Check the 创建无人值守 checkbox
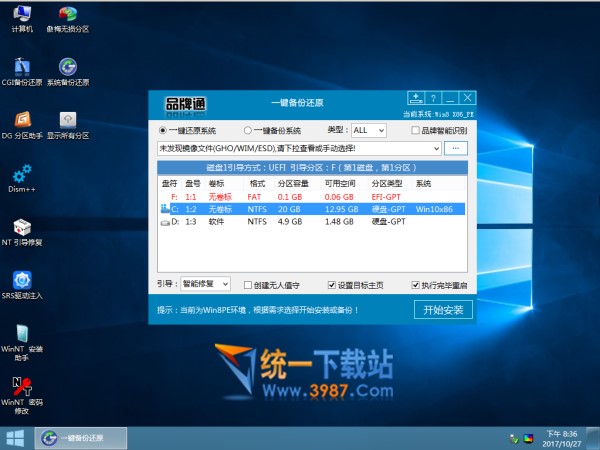This screenshot has height=450, width=600. 247,284
